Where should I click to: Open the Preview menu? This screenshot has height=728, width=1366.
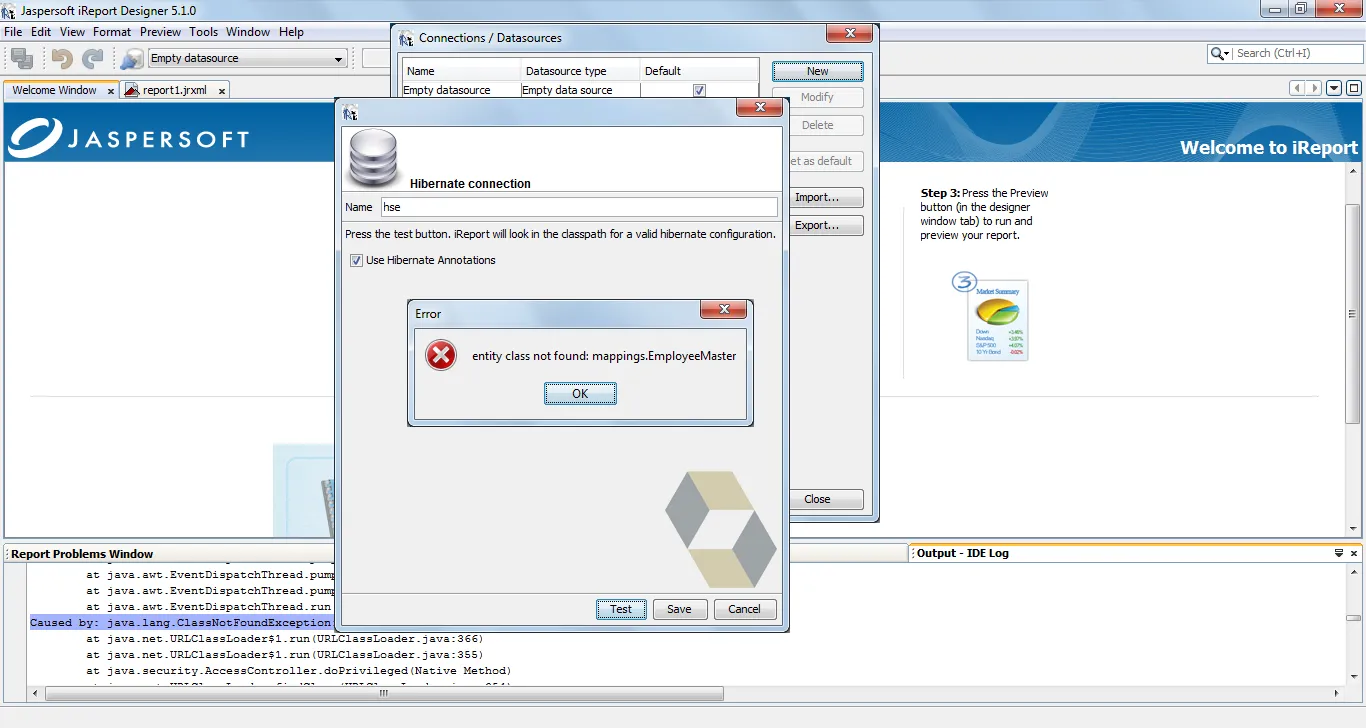[x=160, y=32]
